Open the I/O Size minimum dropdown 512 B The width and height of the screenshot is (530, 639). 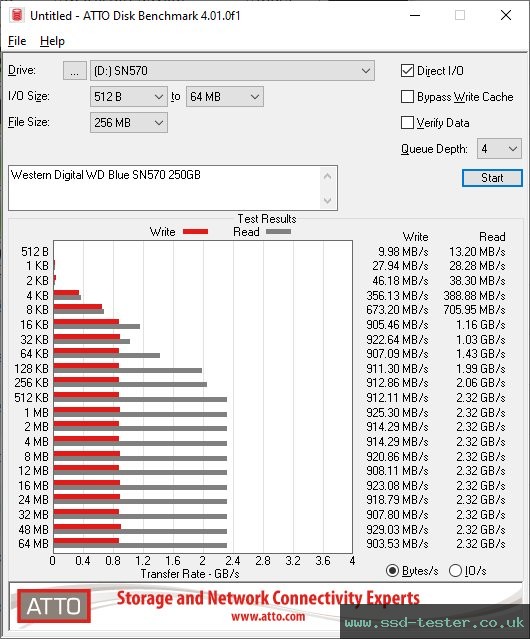coord(128,97)
